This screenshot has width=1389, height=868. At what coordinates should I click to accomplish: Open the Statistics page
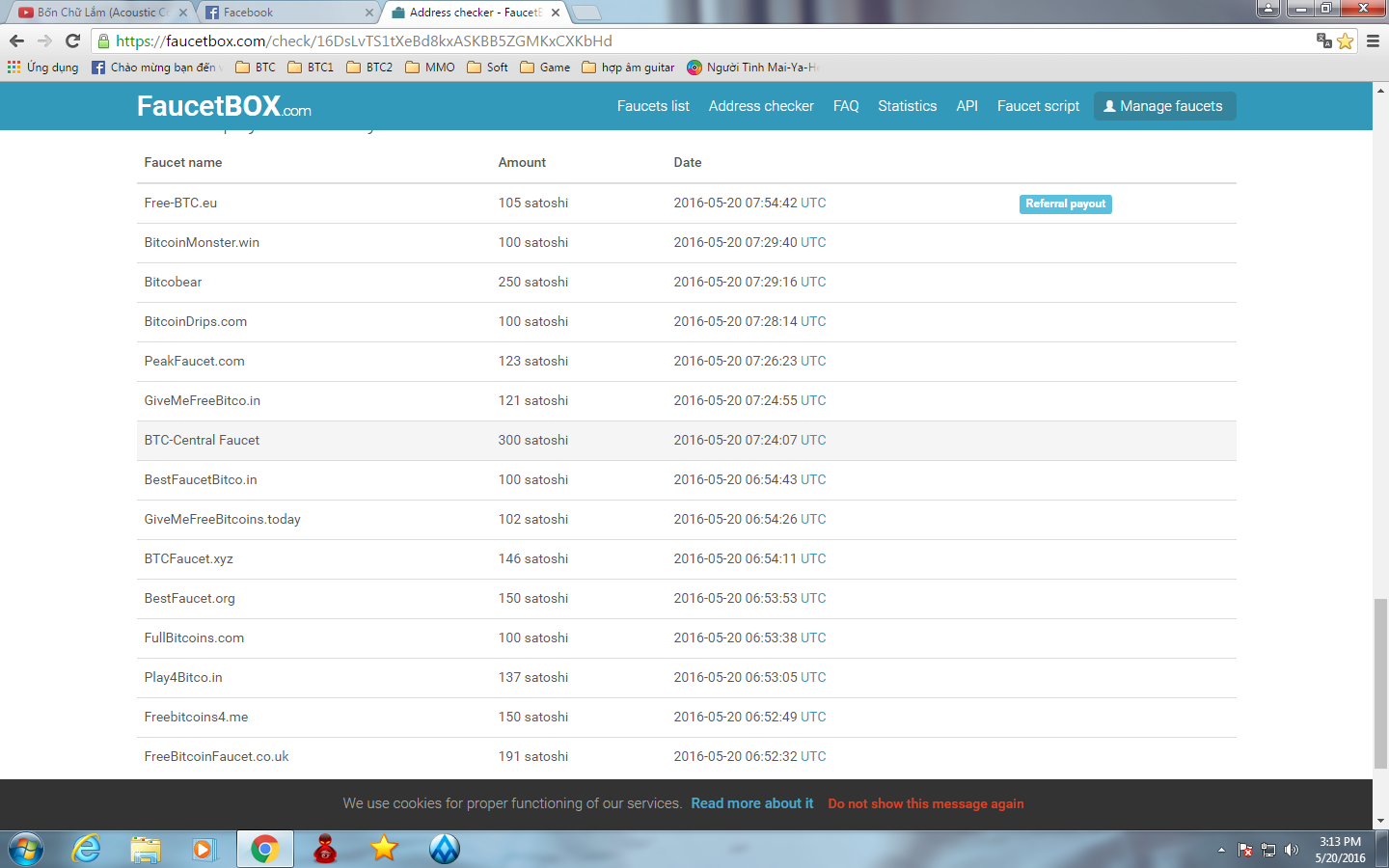point(907,106)
